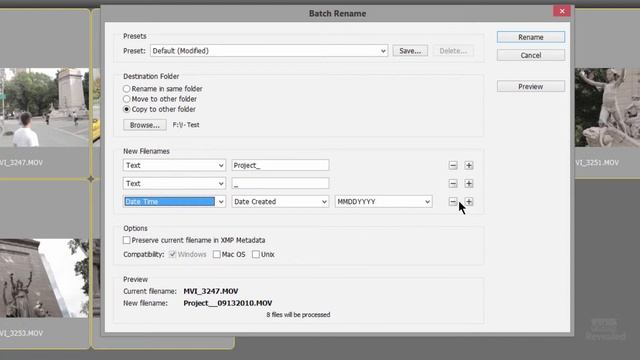
Task: Click the Preview button
Action: (531, 87)
